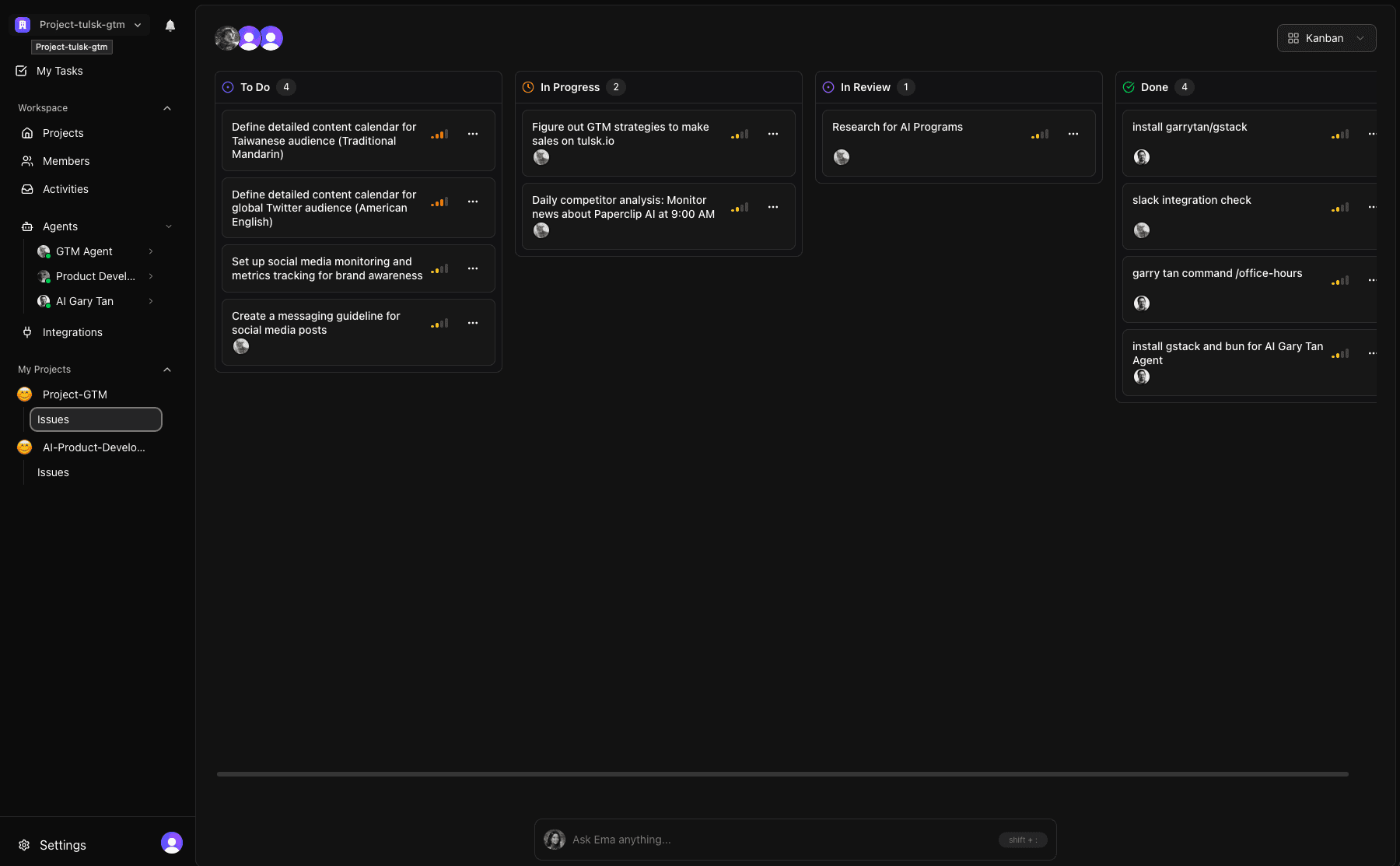Click assignee avatar on slack integration check card

tap(1142, 230)
